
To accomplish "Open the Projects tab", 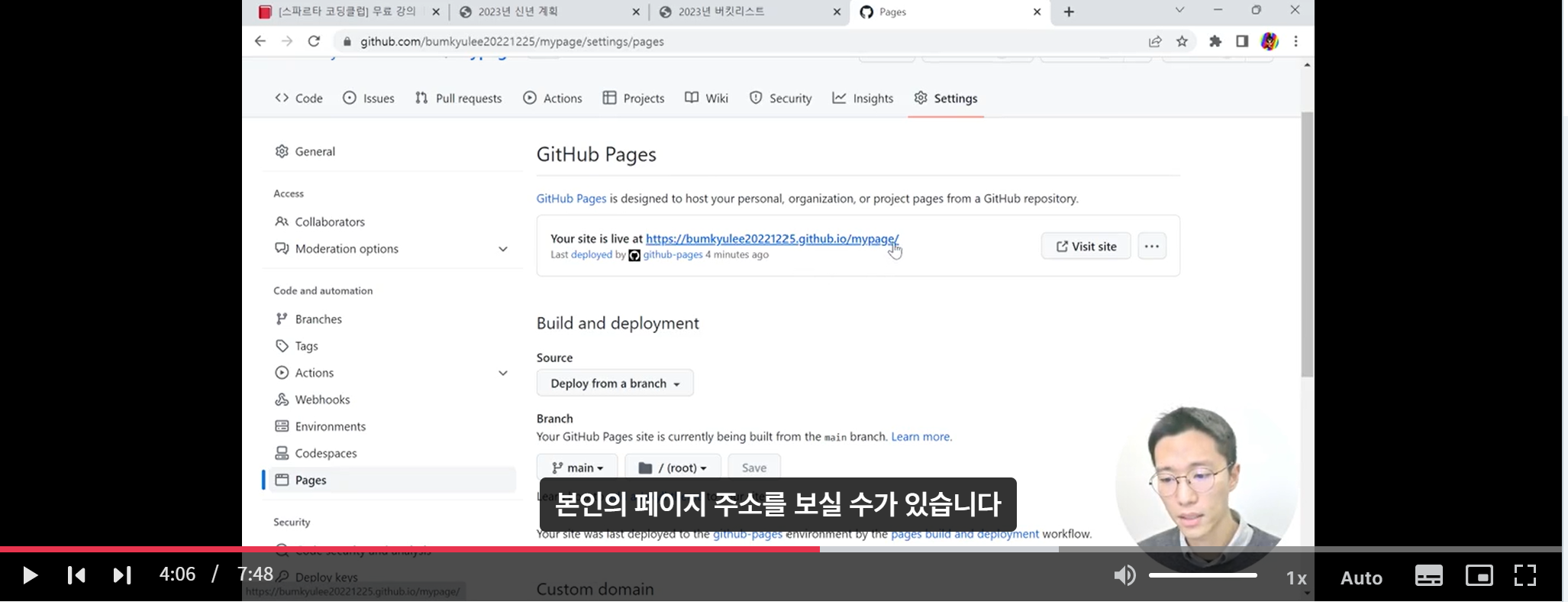I will pyautogui.click(x=634, y=98).
